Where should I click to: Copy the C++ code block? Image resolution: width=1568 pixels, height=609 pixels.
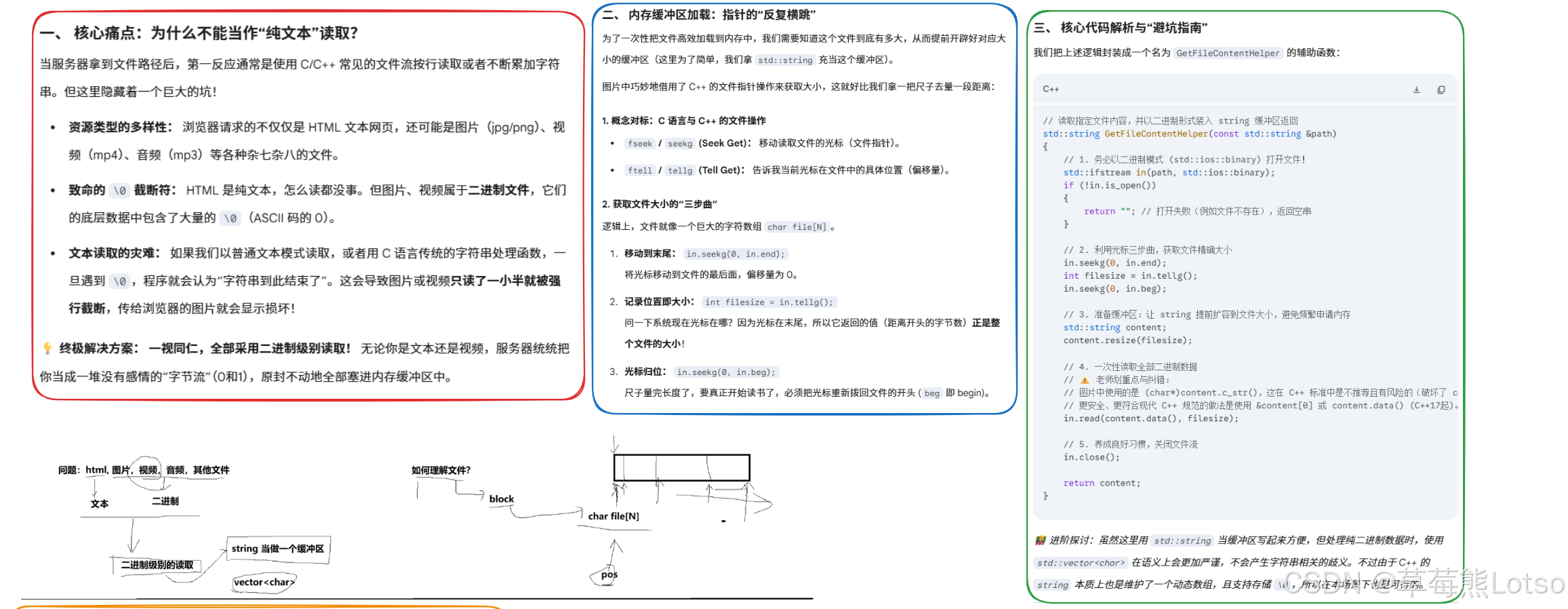coord(1441,90)
